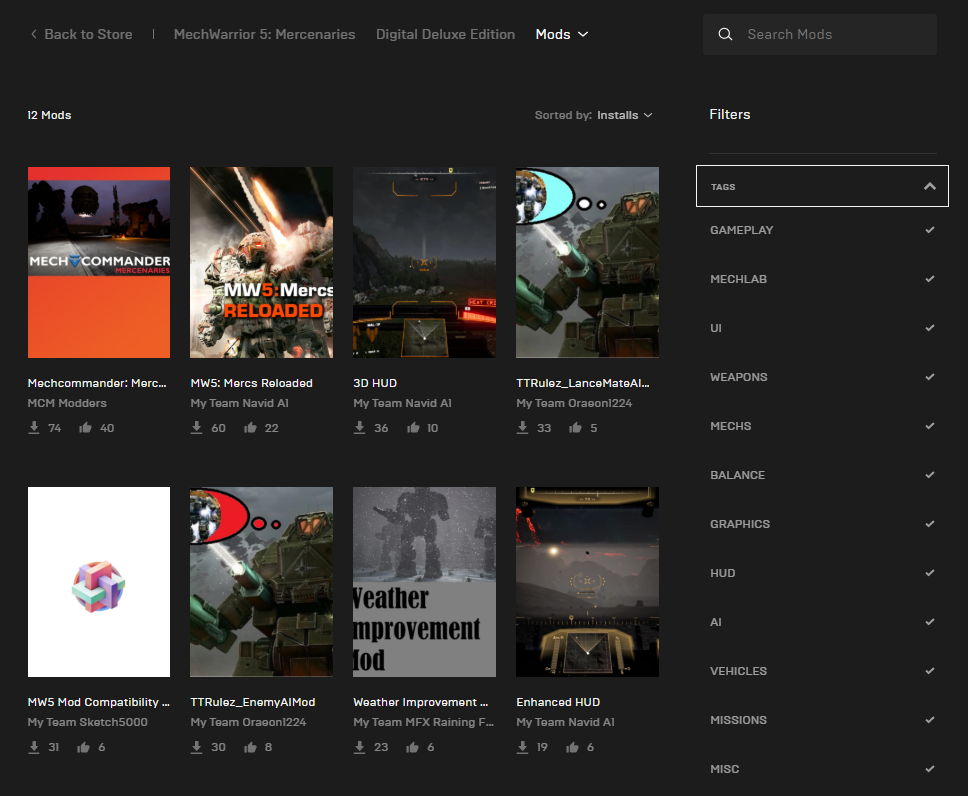
Task: Open Mechcommander: Merc... mod title
Action: (97, 383)
